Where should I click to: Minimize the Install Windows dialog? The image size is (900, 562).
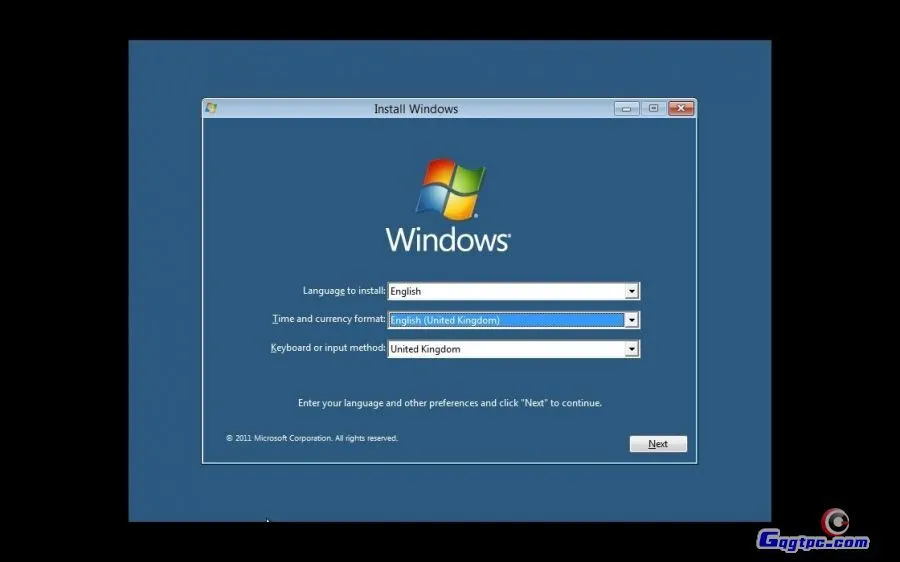(627, 108)
